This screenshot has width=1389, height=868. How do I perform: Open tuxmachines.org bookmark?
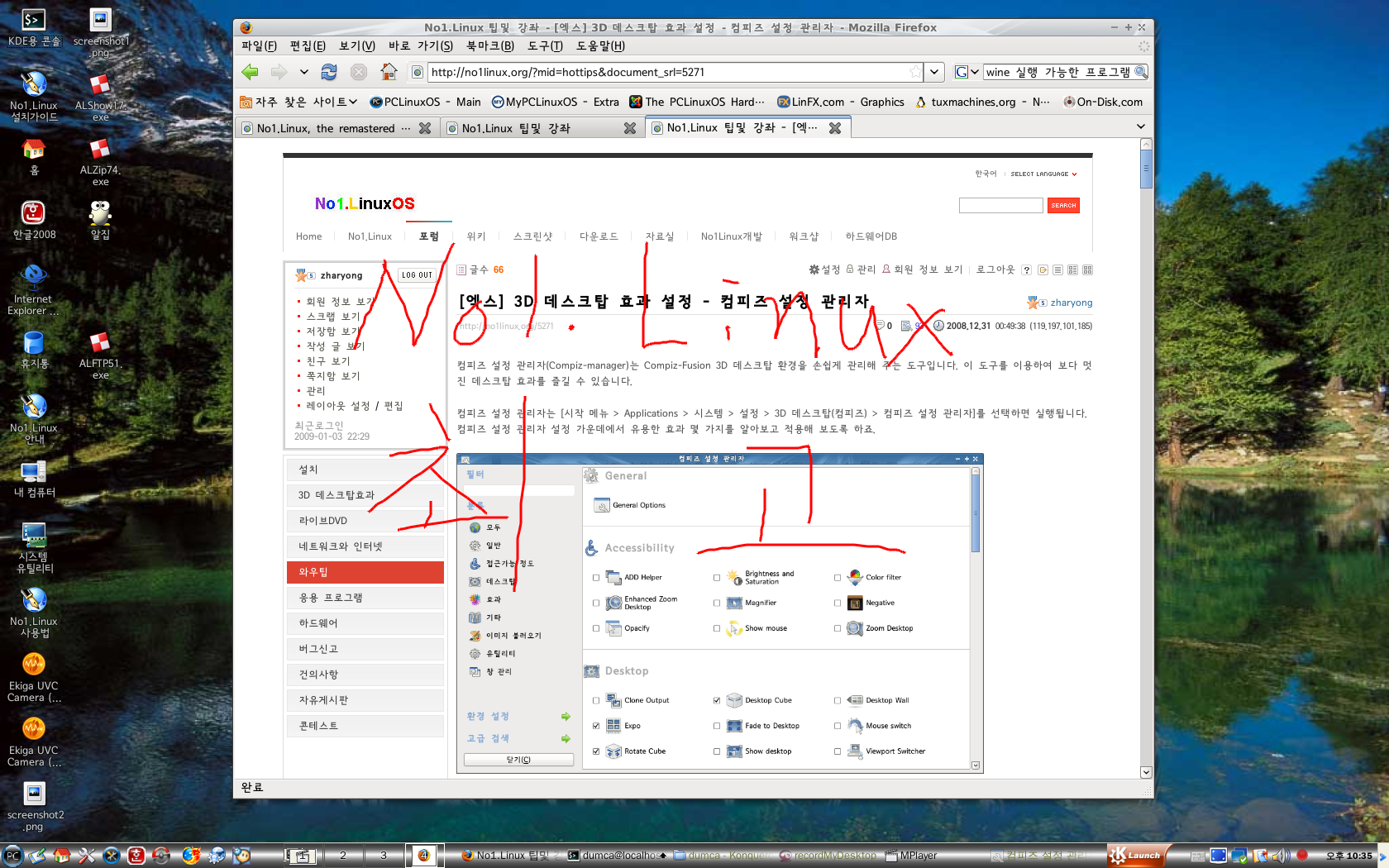[x=982, y=102]
